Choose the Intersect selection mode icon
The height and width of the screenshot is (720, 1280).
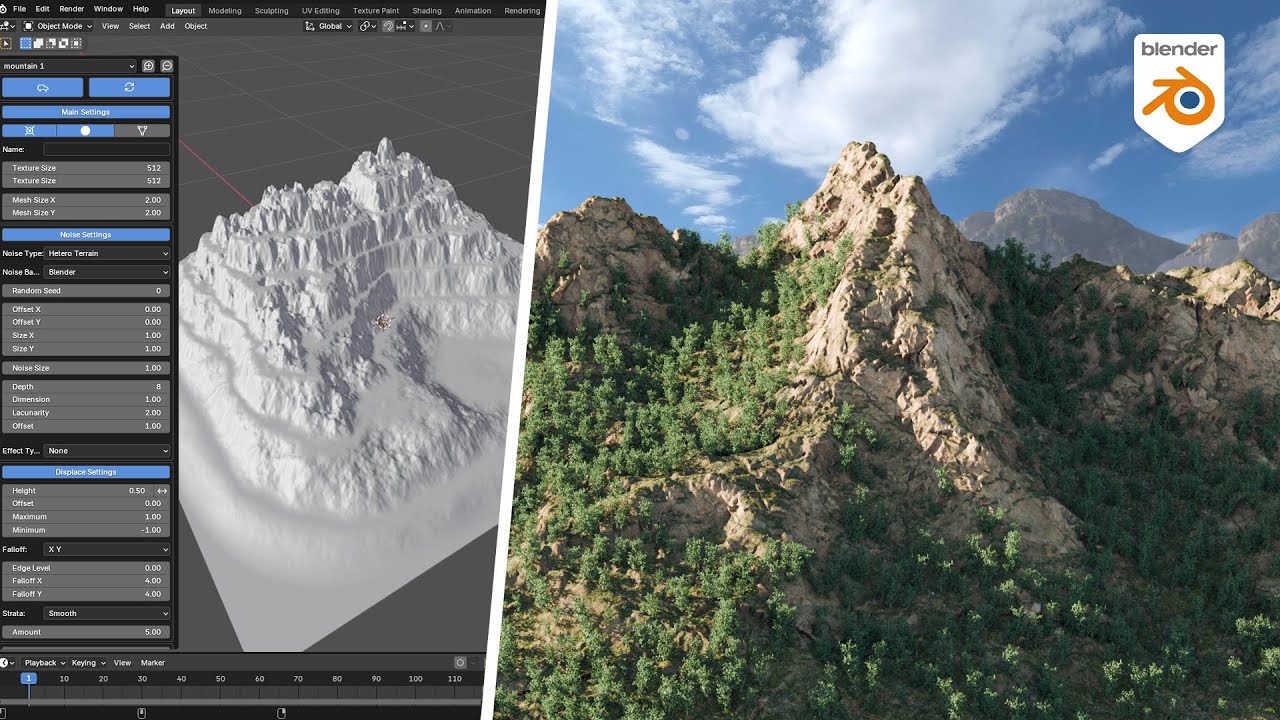[x=76, y=43]
